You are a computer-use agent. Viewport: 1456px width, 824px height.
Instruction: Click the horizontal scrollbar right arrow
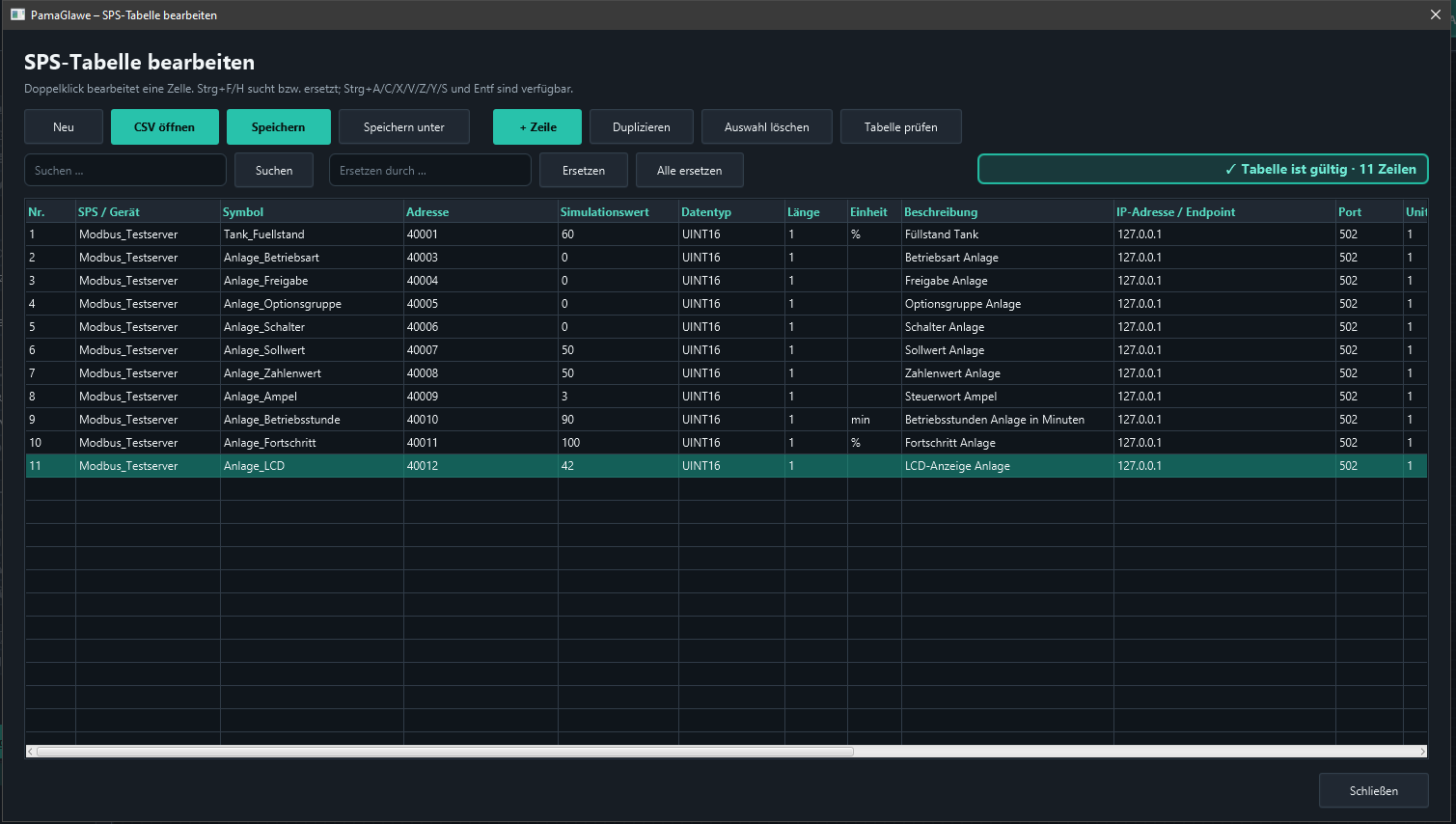[x=1422, y=752]
